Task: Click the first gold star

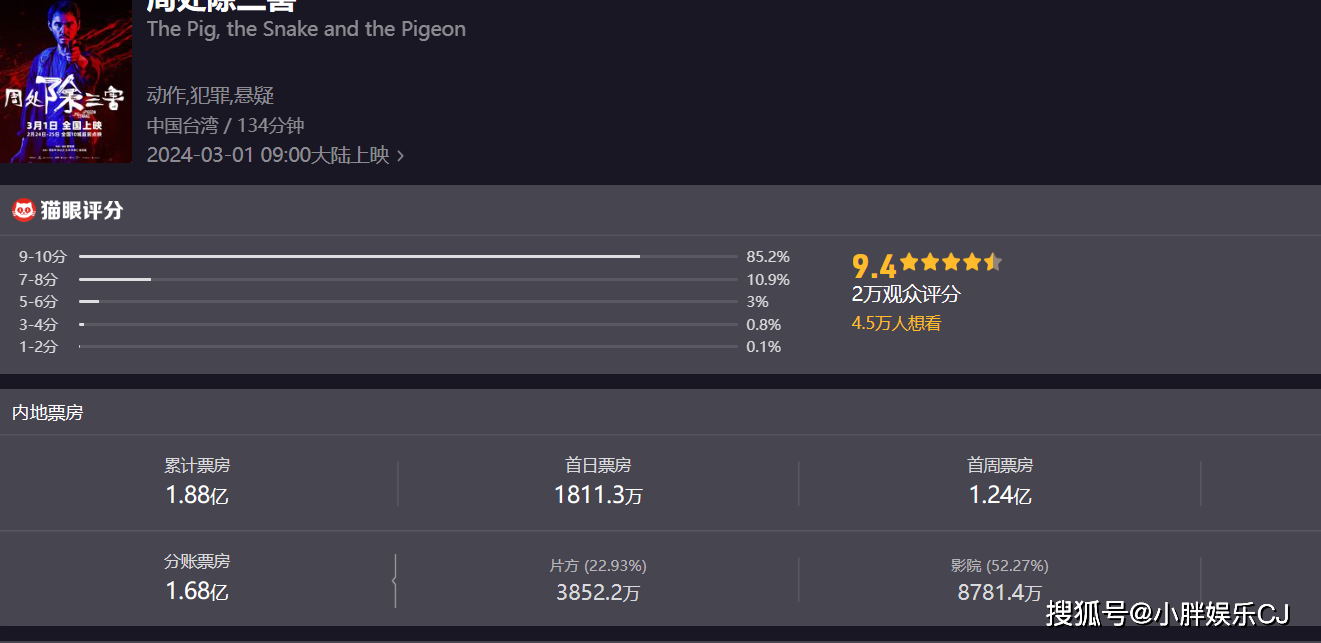Action: 908,263
